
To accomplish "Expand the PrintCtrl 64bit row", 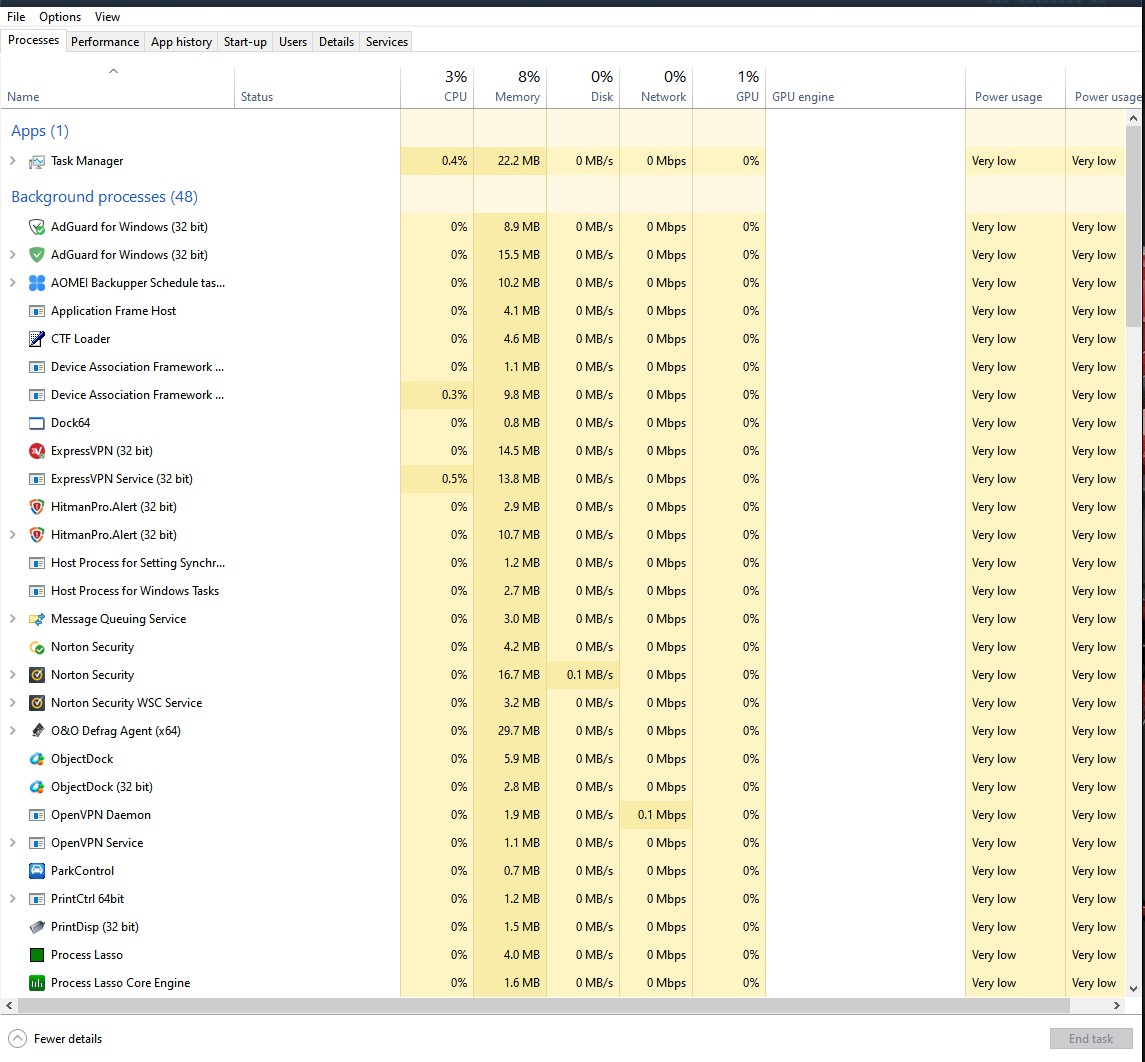I will [x=12, y=899].
